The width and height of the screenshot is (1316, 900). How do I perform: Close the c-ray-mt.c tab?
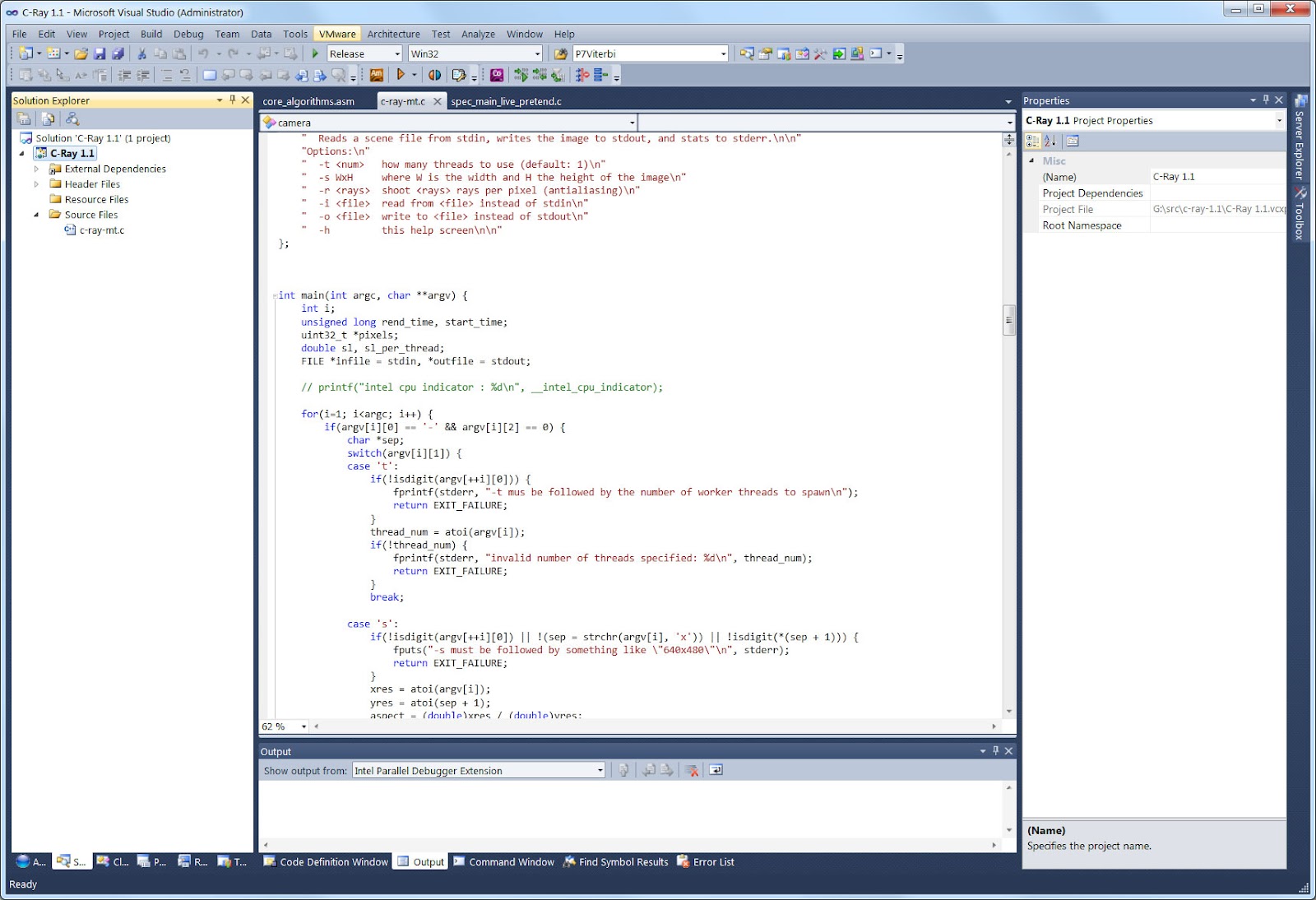(438, 101)
